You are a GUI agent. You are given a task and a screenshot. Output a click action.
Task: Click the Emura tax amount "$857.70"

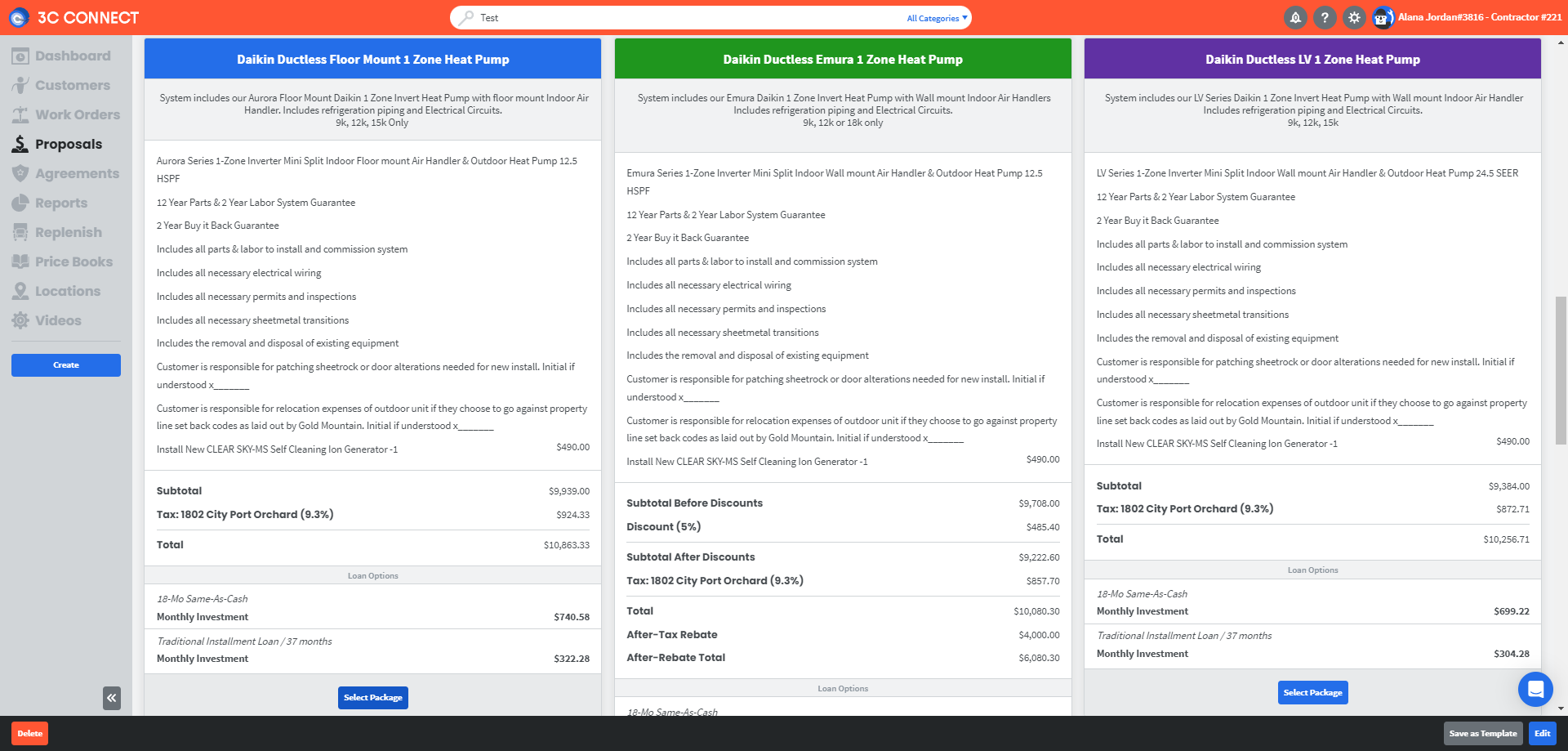1043,581
